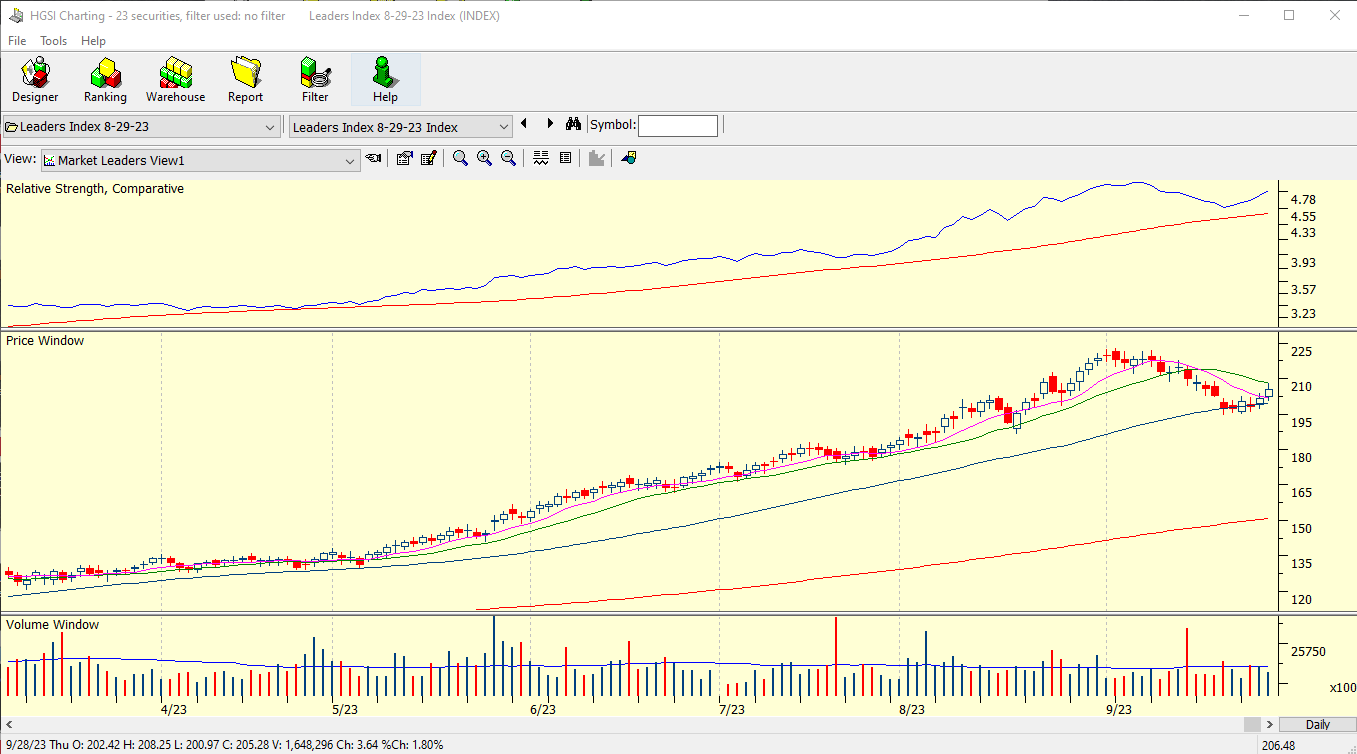Click the wavy lines indicator icon
The image size is (1357, 754).
[x=541, y=158]
